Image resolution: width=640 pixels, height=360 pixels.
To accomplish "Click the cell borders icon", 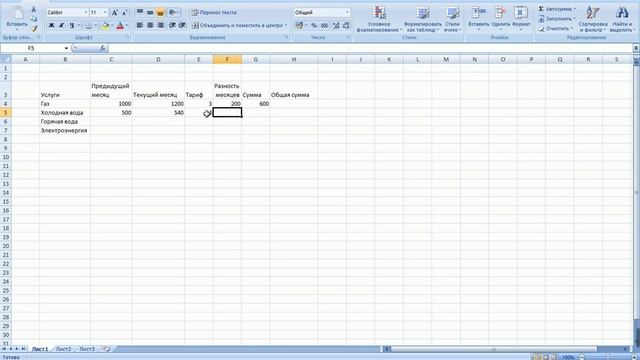I will click(89, 26).
